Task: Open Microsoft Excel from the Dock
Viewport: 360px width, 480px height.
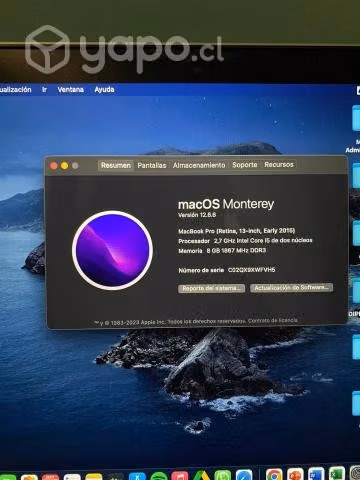Action: pos(337,475)
